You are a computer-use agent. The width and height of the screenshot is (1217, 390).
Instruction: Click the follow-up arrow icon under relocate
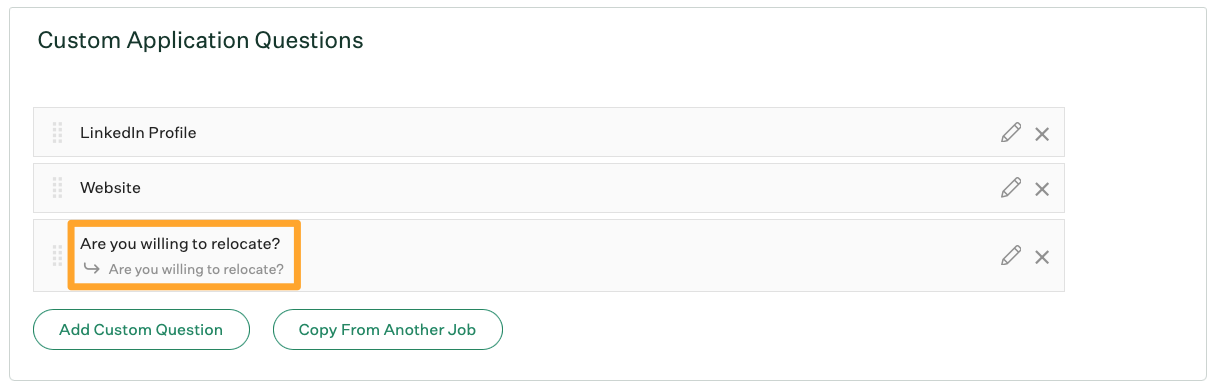tap(92, 269)
